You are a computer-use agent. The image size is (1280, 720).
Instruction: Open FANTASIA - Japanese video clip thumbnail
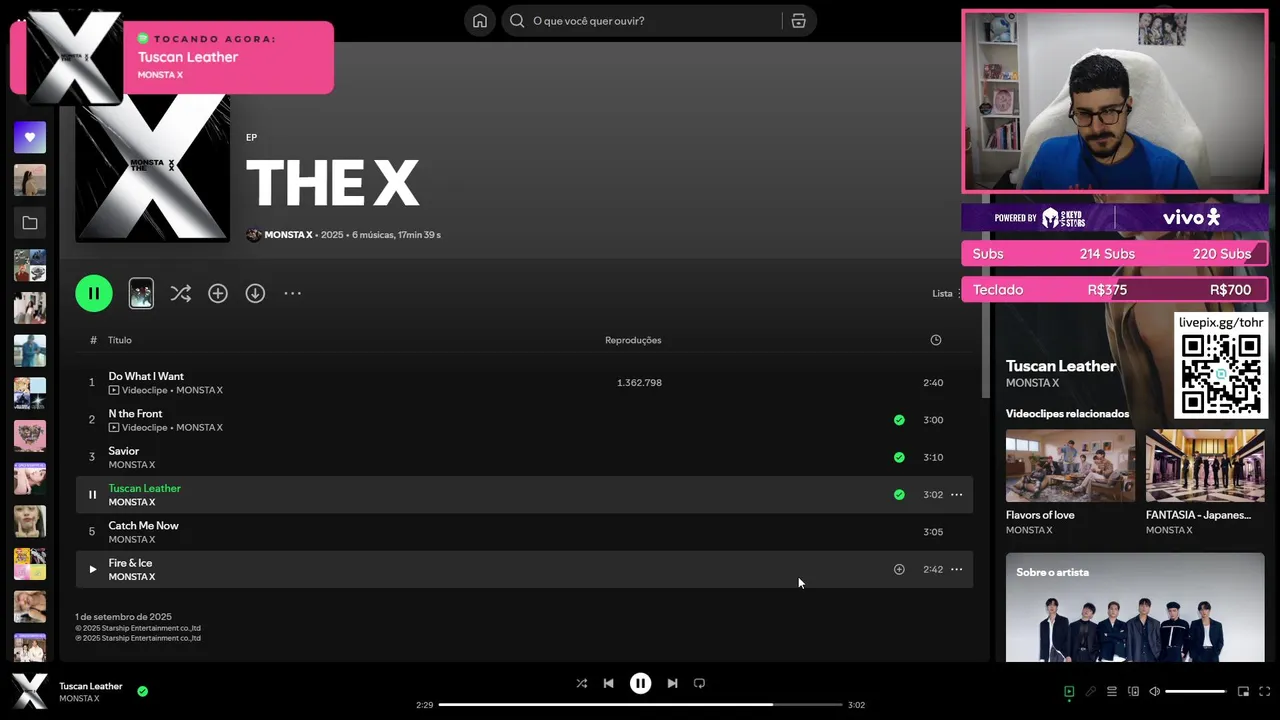point(1205,466)
